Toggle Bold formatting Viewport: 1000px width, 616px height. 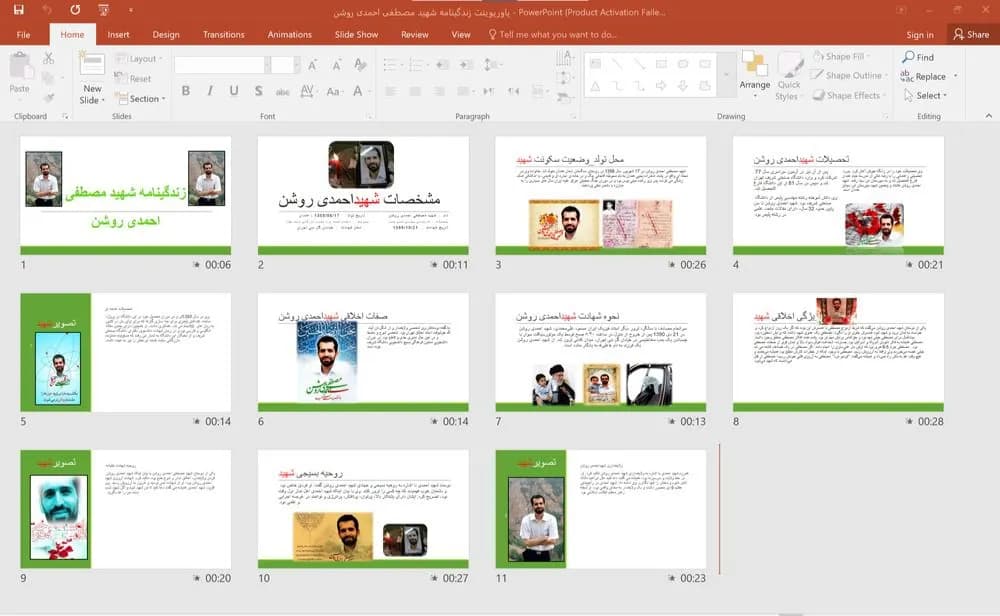point(186,91)
